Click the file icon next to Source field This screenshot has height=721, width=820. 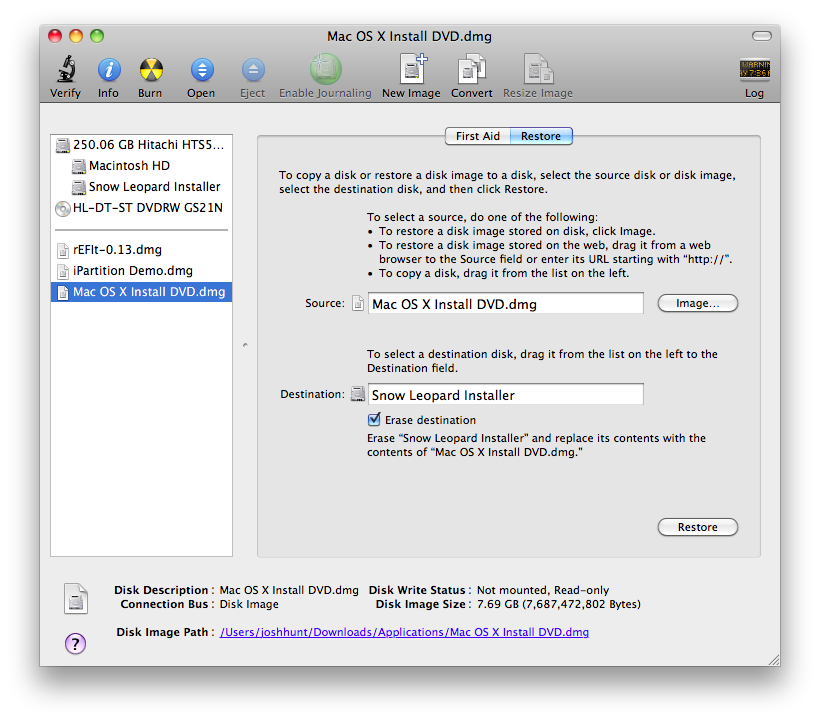click(358, 303)
